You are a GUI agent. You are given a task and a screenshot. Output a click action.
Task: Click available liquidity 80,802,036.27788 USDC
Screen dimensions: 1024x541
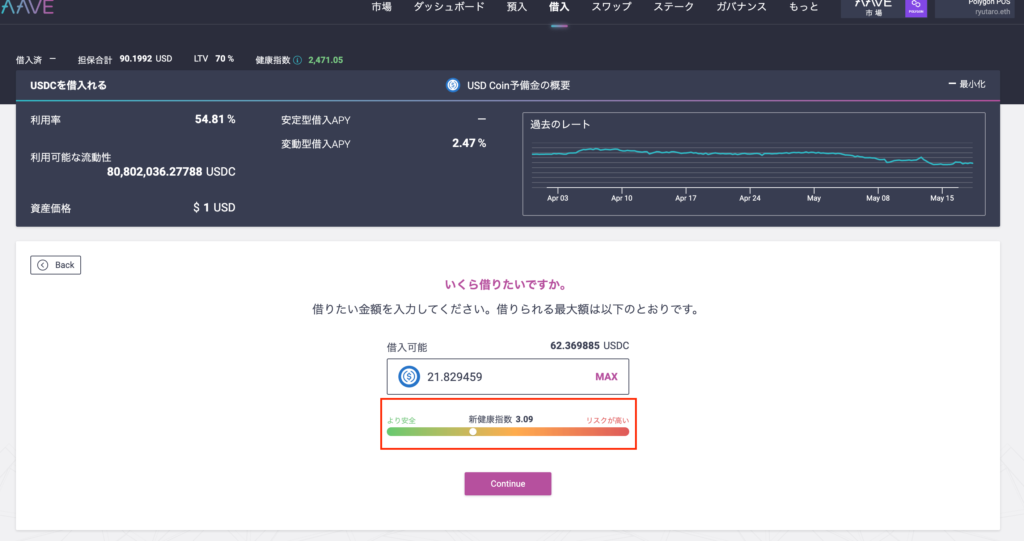coord(171,172)
